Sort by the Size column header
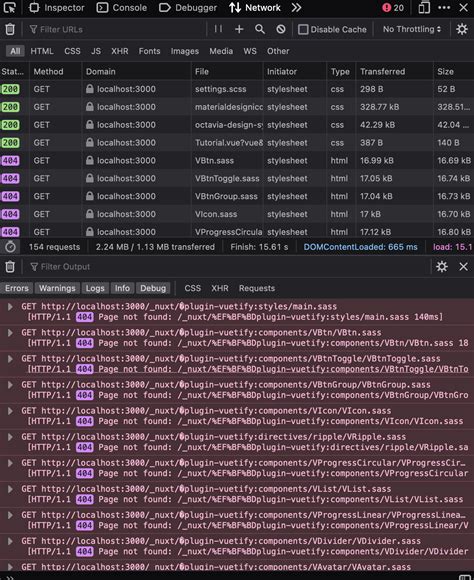Screen dimensions: 474x580 coord(454,71)
